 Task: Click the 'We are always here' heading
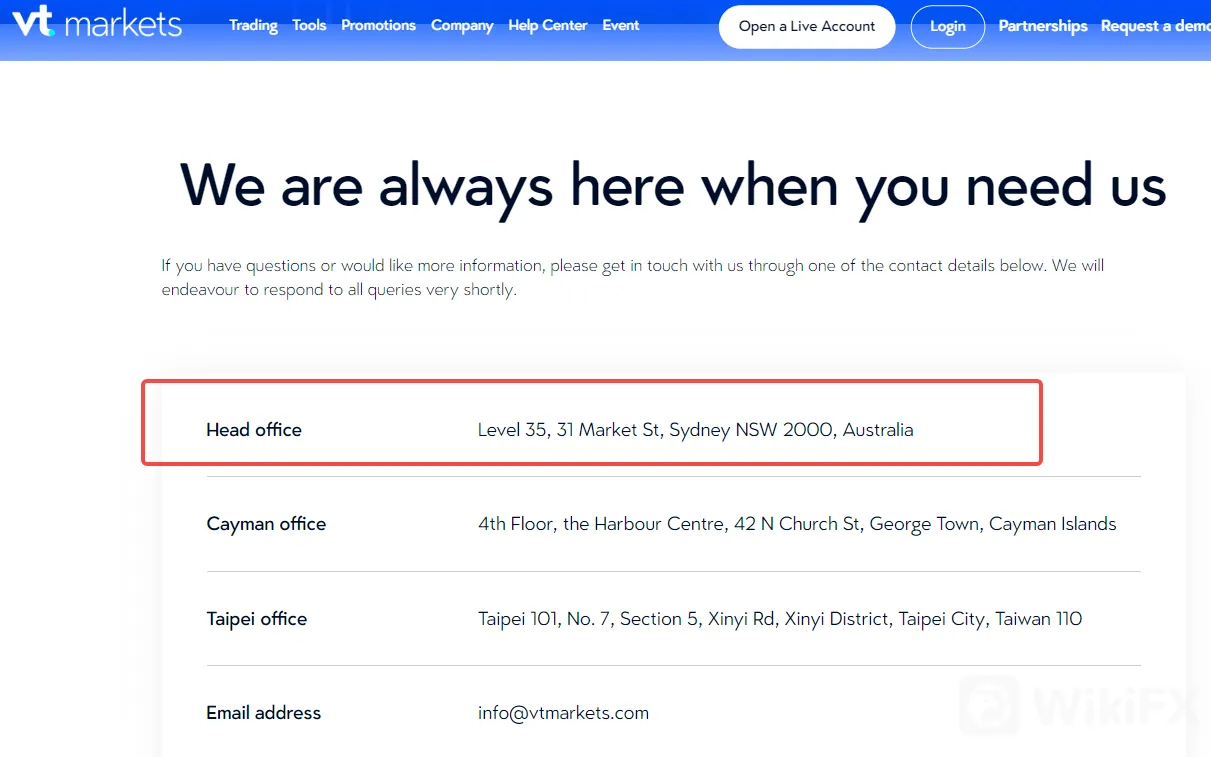click(673, 186)
